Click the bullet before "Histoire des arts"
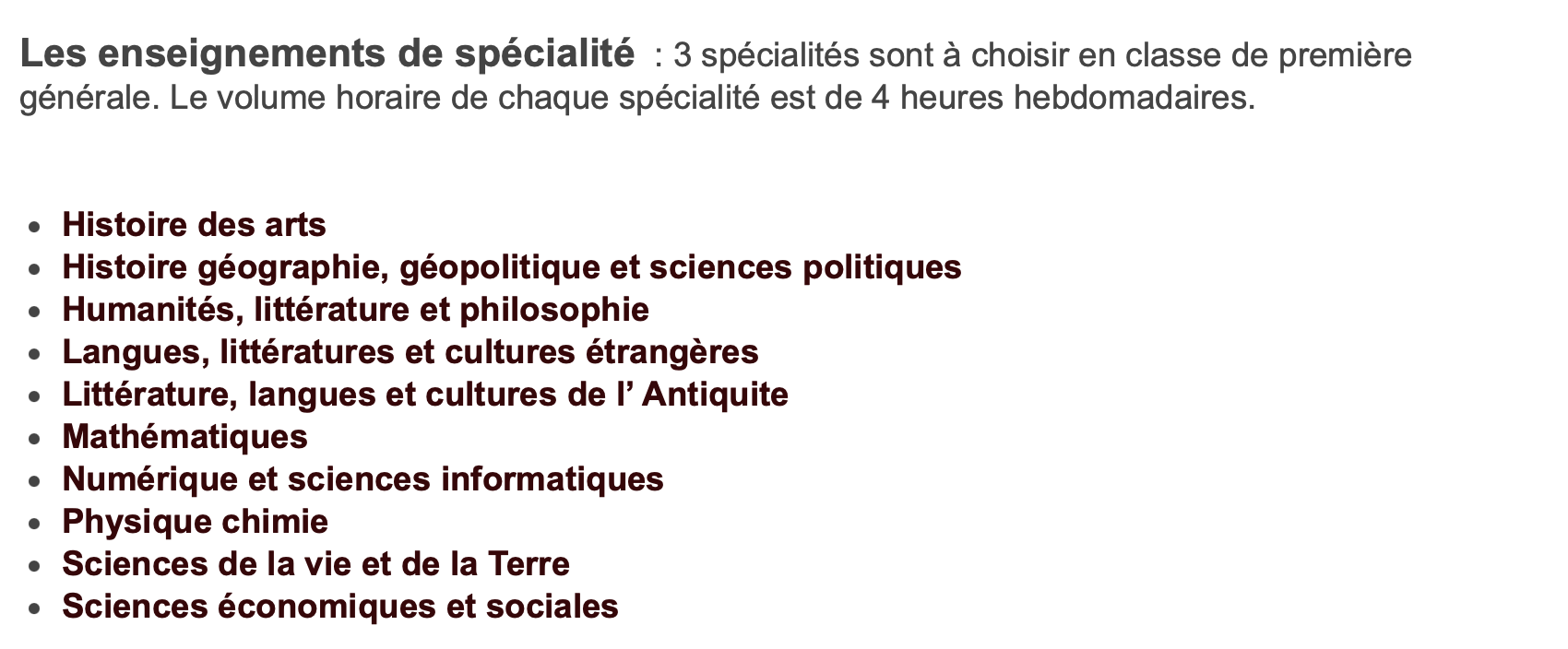1568x649 pixels. click(34, 227)
